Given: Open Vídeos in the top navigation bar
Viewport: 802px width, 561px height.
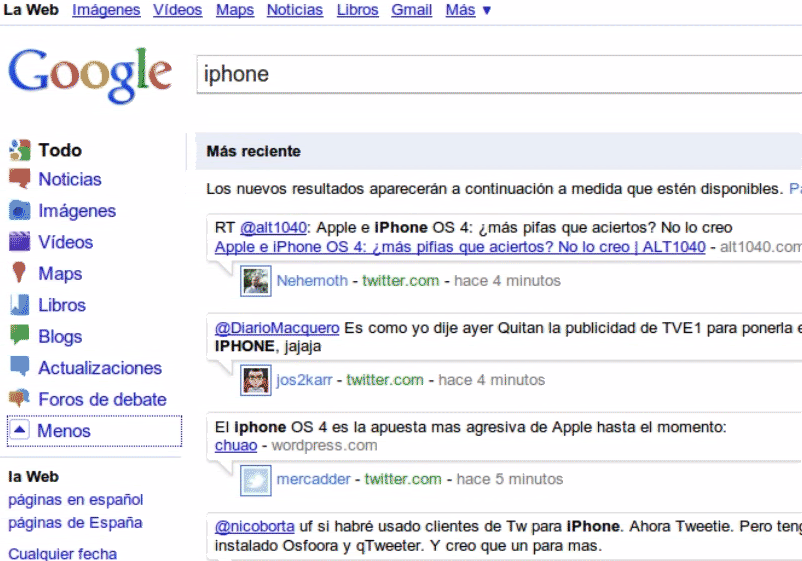Looking at the screenshot, I should click(177, 10).
